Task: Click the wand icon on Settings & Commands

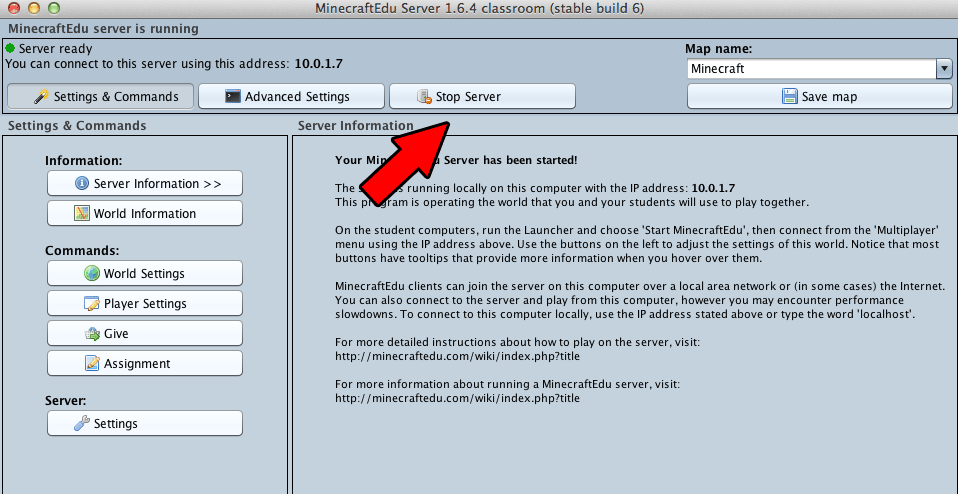Action: click(x=42, y=96)
